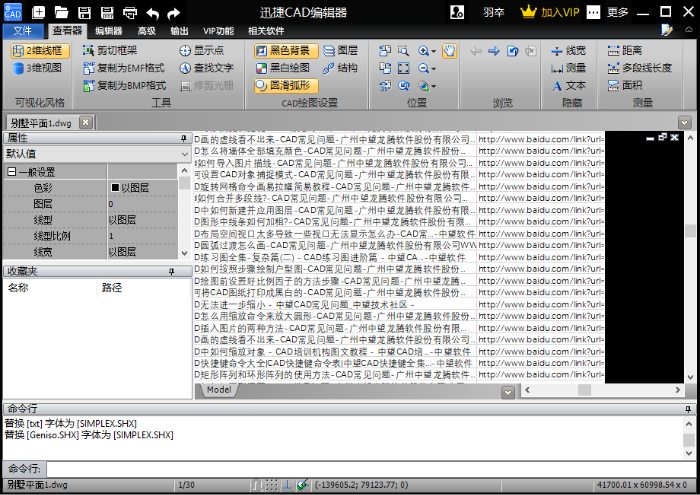
Task: Choose 复制为EMF格式 copy tool
Action: [x=124, y=68]
